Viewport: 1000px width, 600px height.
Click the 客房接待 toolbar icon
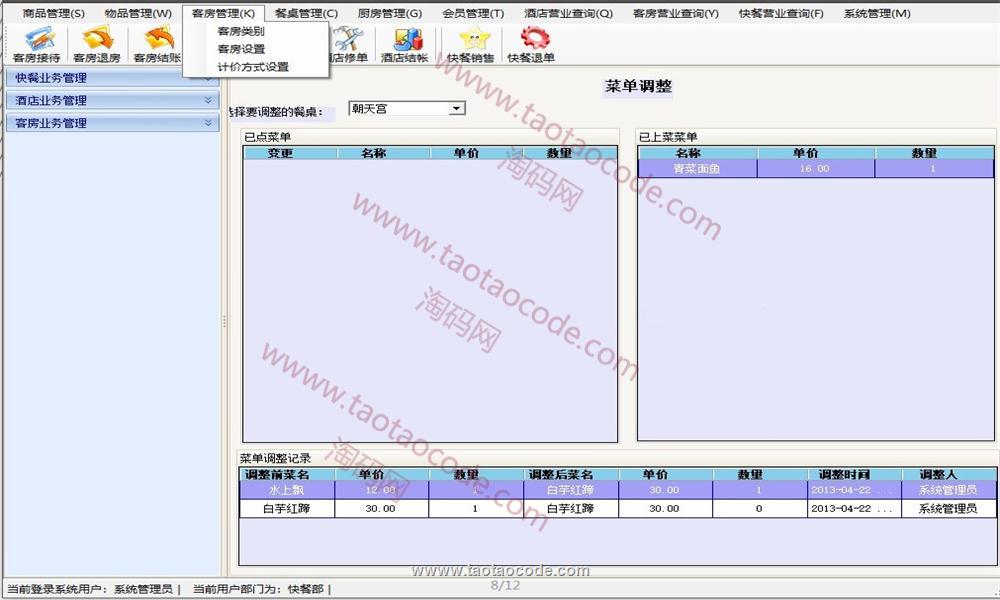[x=36, y=44]
